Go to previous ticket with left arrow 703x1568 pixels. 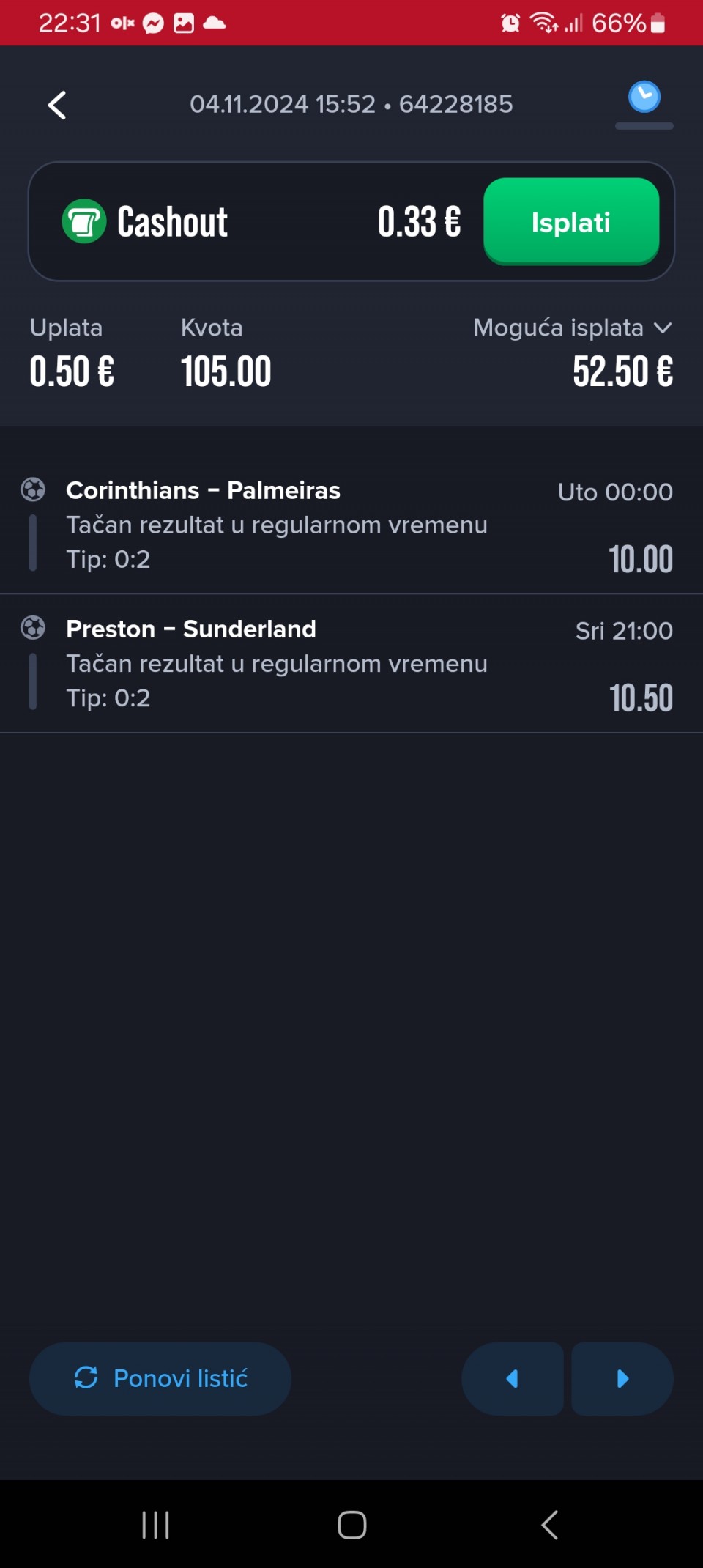513,1378
